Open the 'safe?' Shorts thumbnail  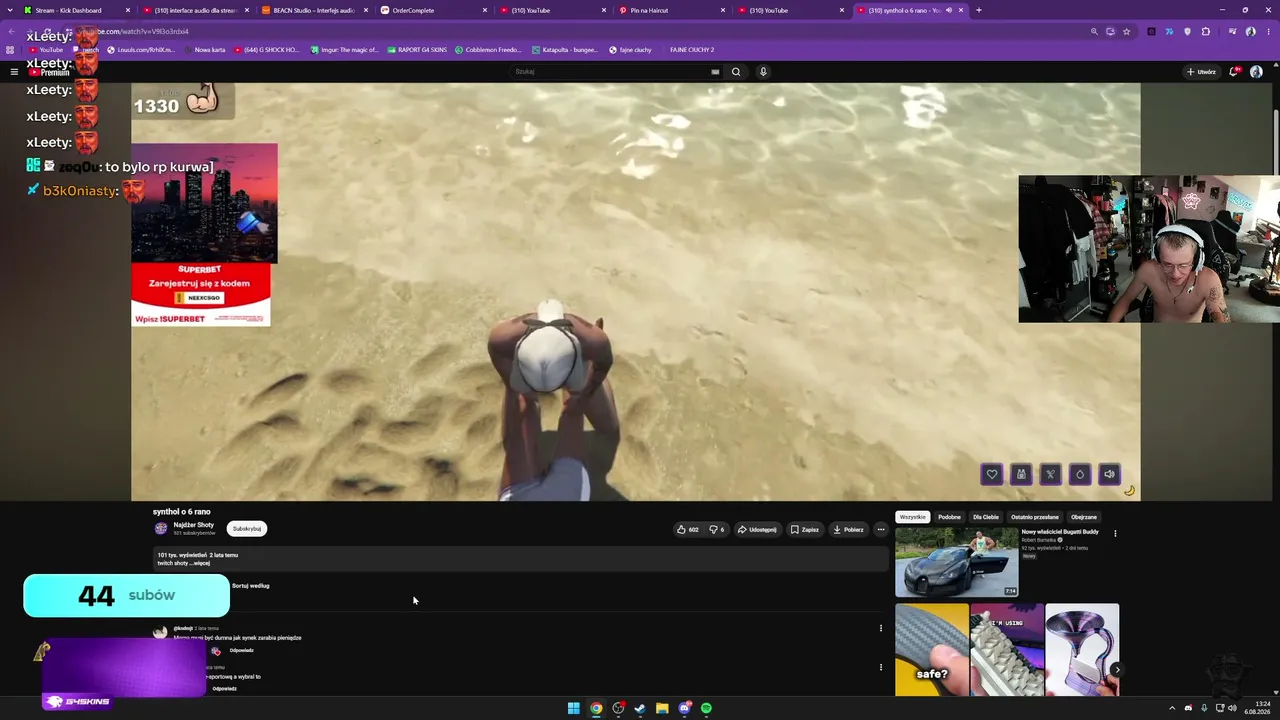point(932,650)
